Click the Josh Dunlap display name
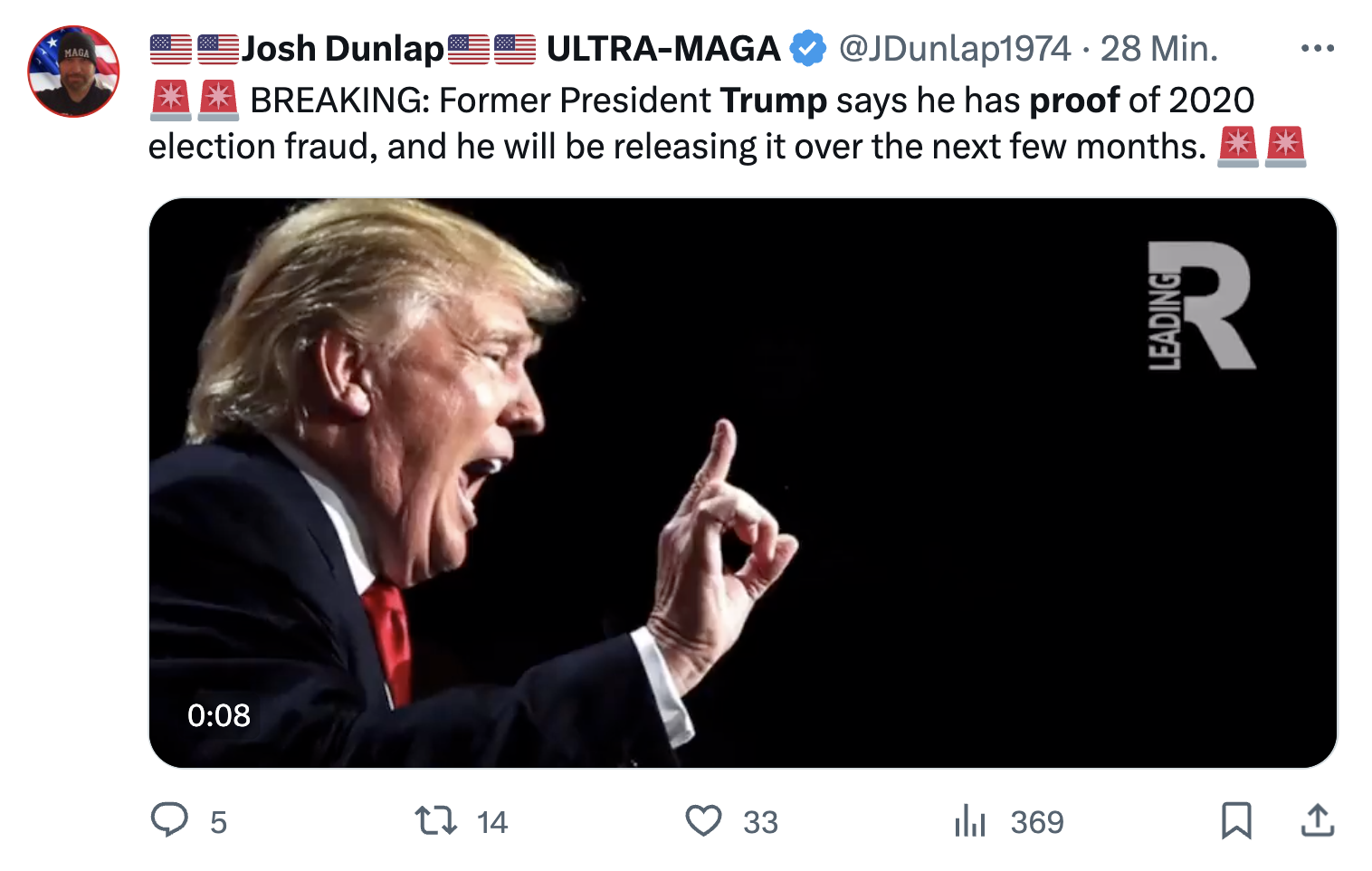Viewport: 1372px width, 871px height. pyautogui.click(x=343, y=49)
